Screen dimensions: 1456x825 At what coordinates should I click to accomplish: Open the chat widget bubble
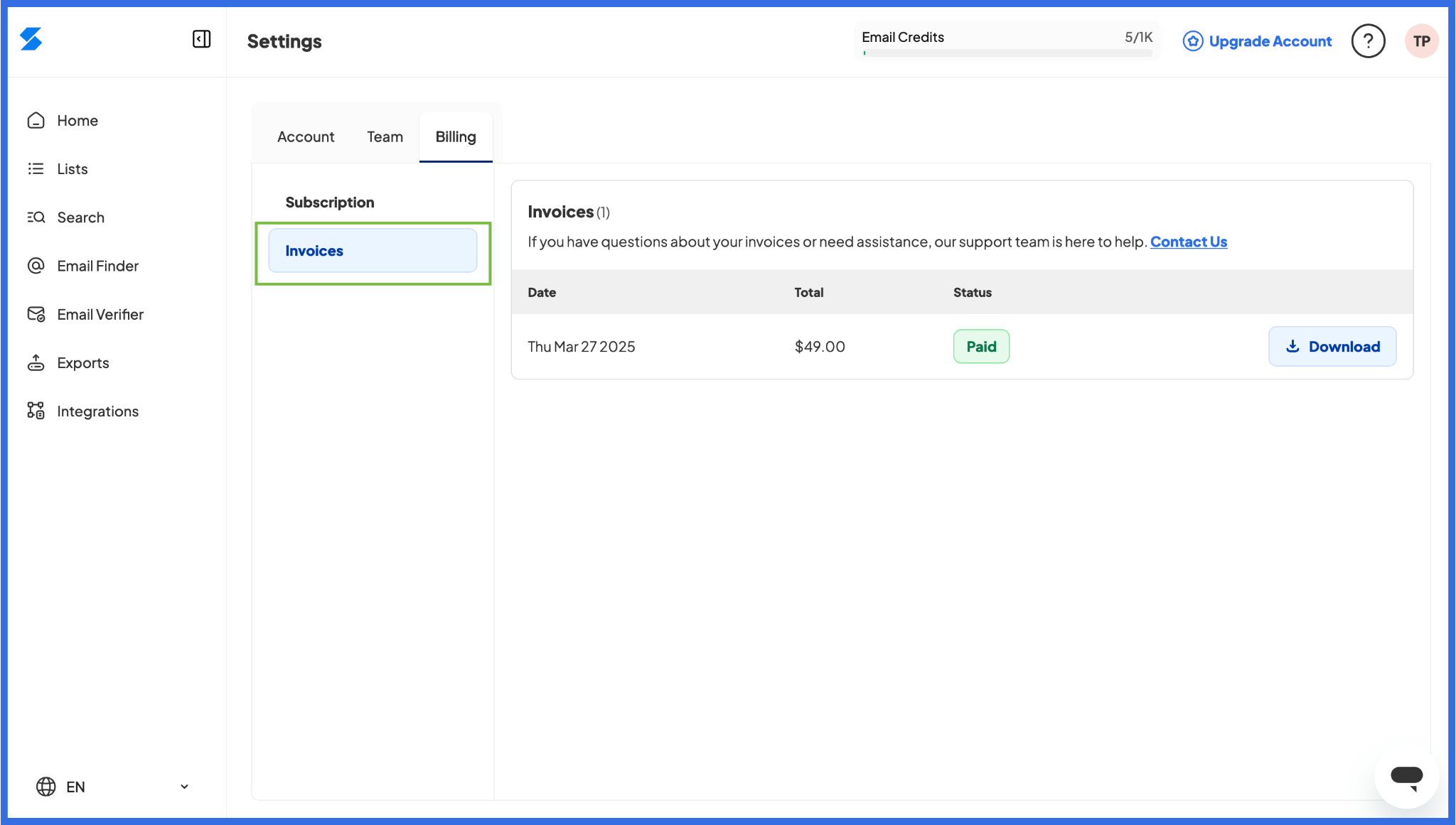pyautogui.click(x=1406, y=777)
